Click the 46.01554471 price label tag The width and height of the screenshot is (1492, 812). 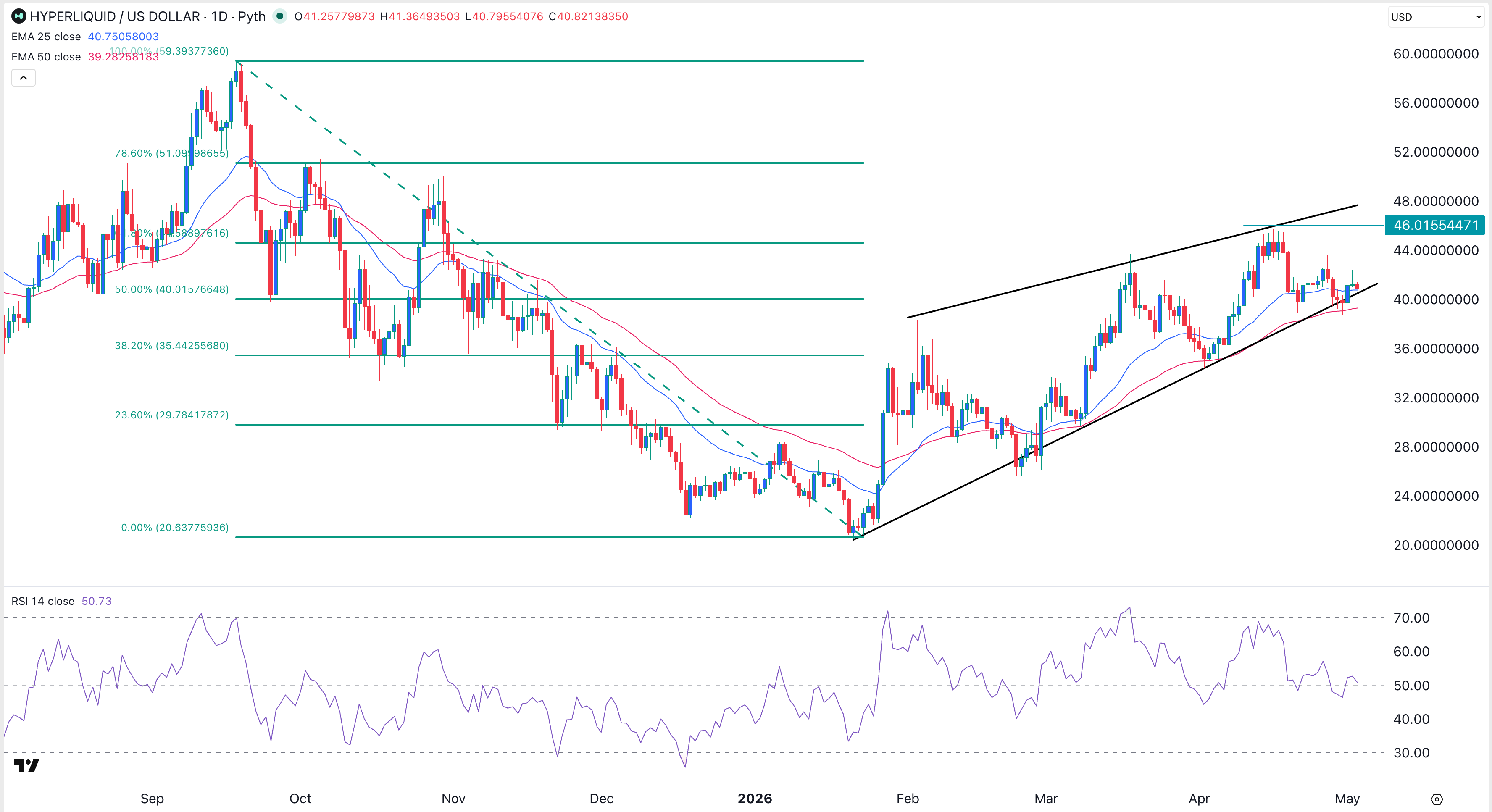[1435, 225]
